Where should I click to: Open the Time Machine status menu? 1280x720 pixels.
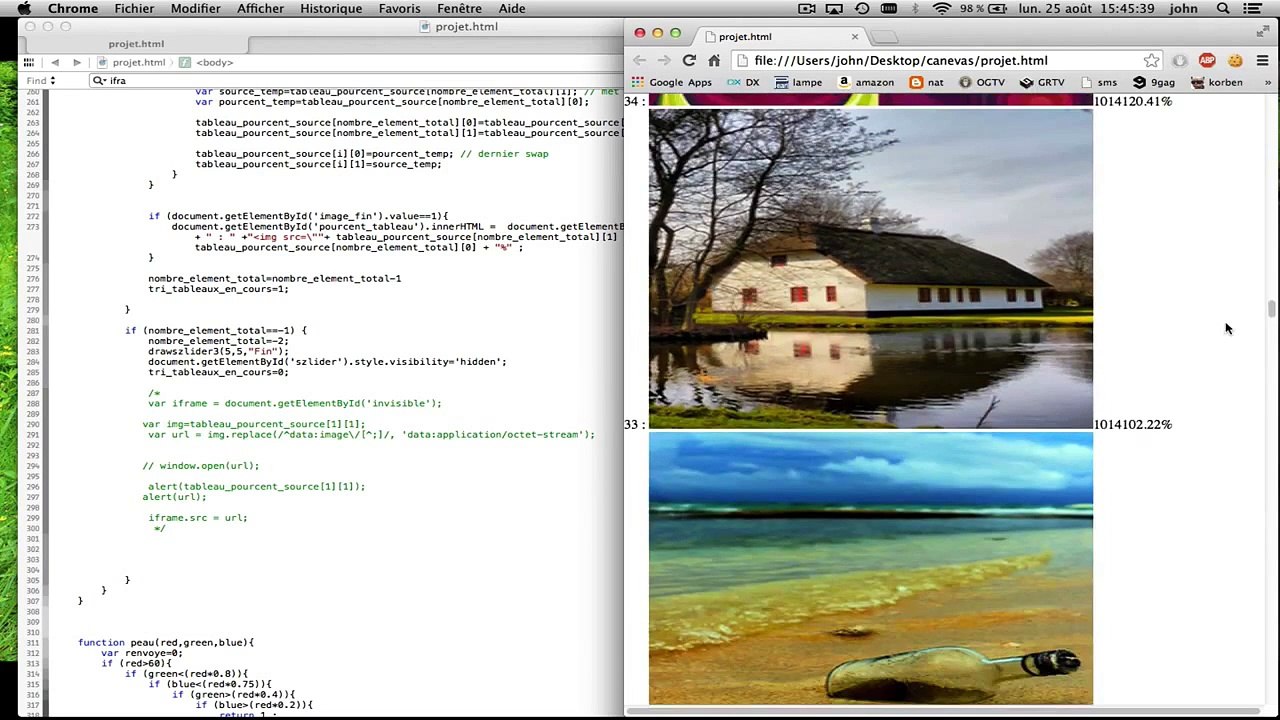(862, 9)
